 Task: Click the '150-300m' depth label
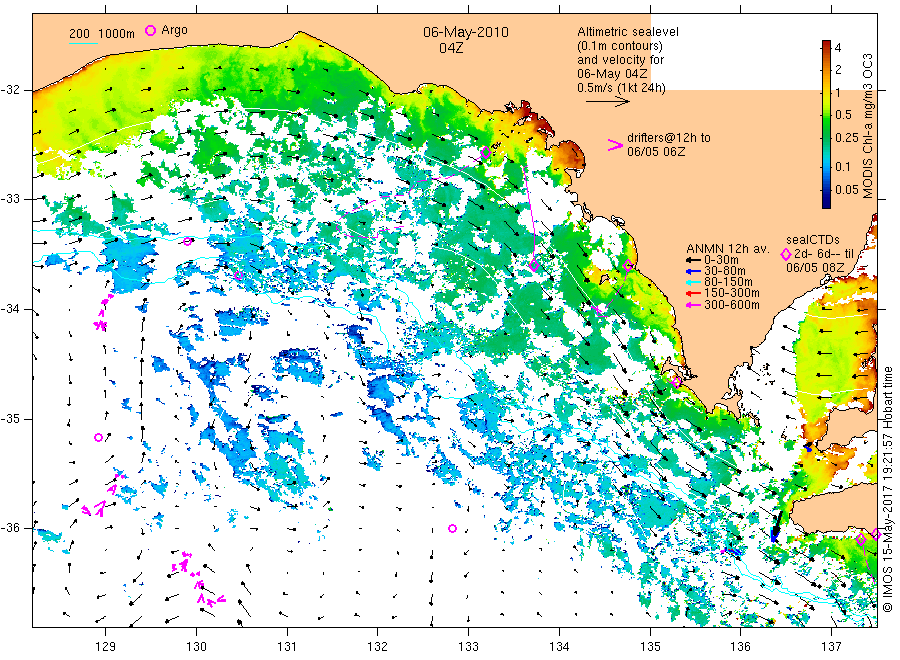[732, 293]
